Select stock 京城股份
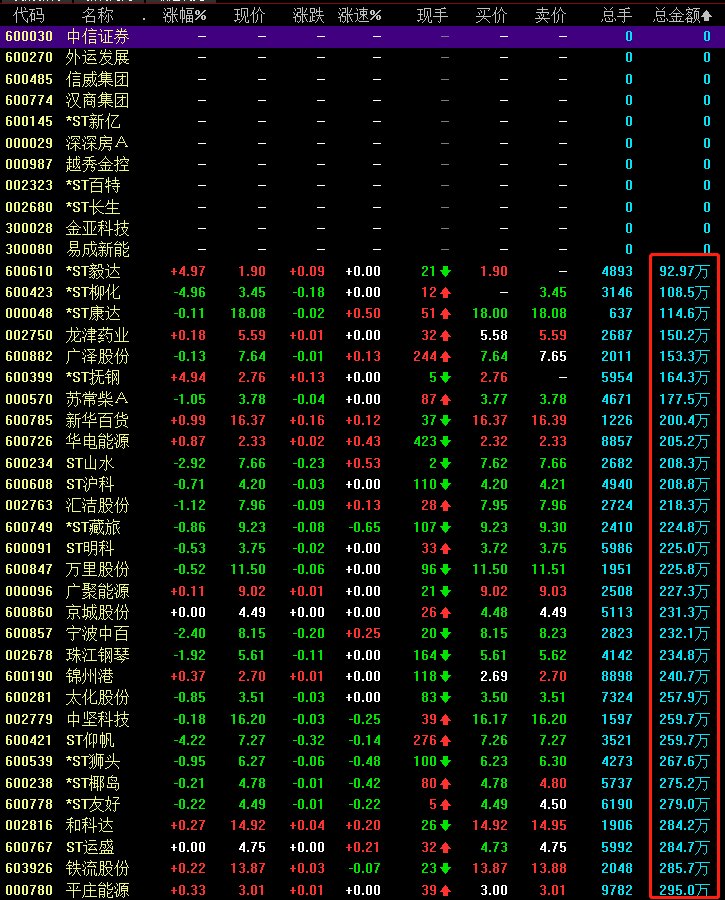Screen dimensions: 725x900 (x=98, y=612)
